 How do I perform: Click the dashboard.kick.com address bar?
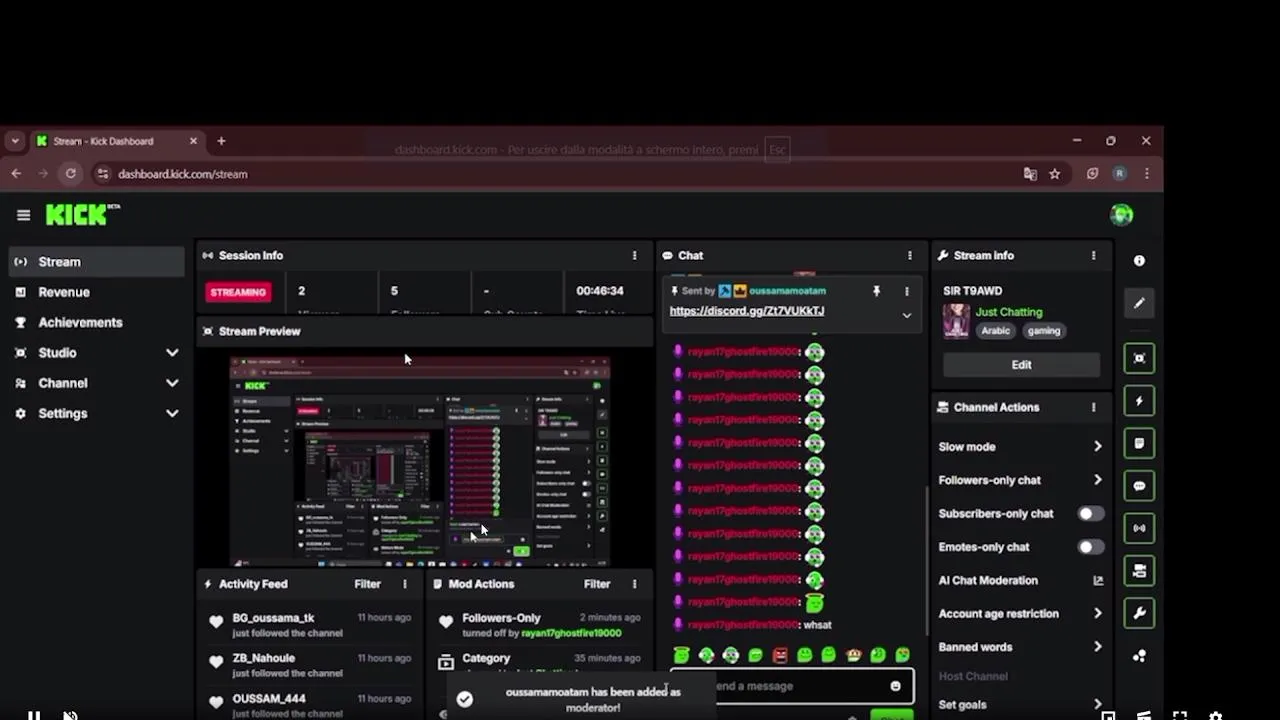tap(560, 174)
